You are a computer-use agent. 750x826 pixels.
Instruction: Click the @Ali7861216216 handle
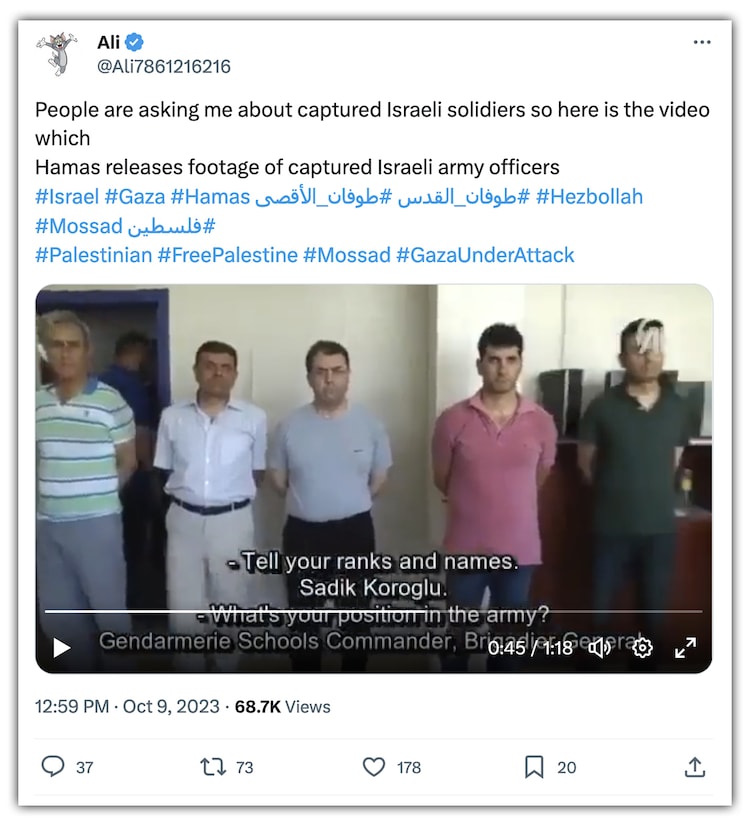[164, 66]
